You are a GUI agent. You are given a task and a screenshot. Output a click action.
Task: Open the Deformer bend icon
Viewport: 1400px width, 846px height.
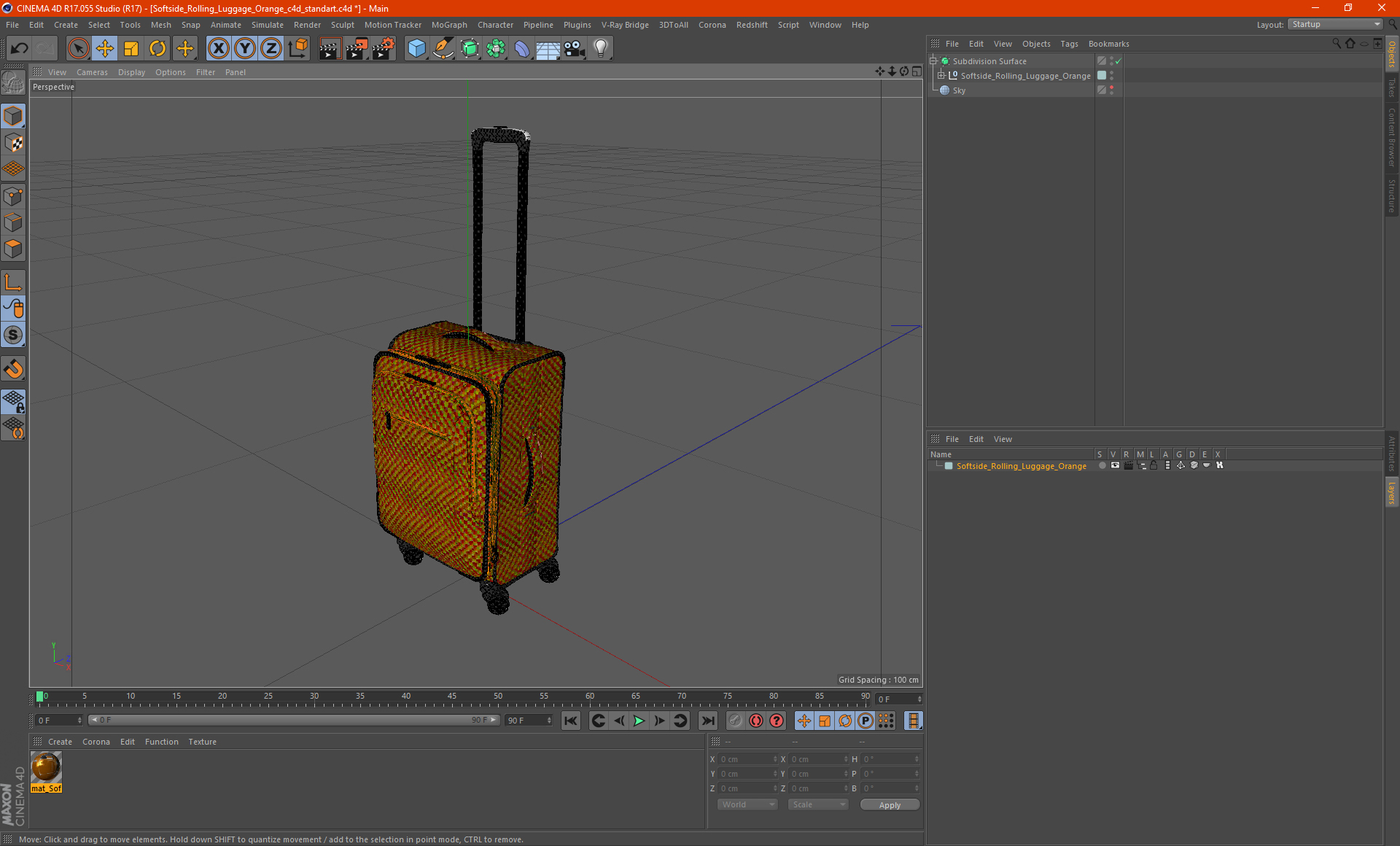(522, 49)
